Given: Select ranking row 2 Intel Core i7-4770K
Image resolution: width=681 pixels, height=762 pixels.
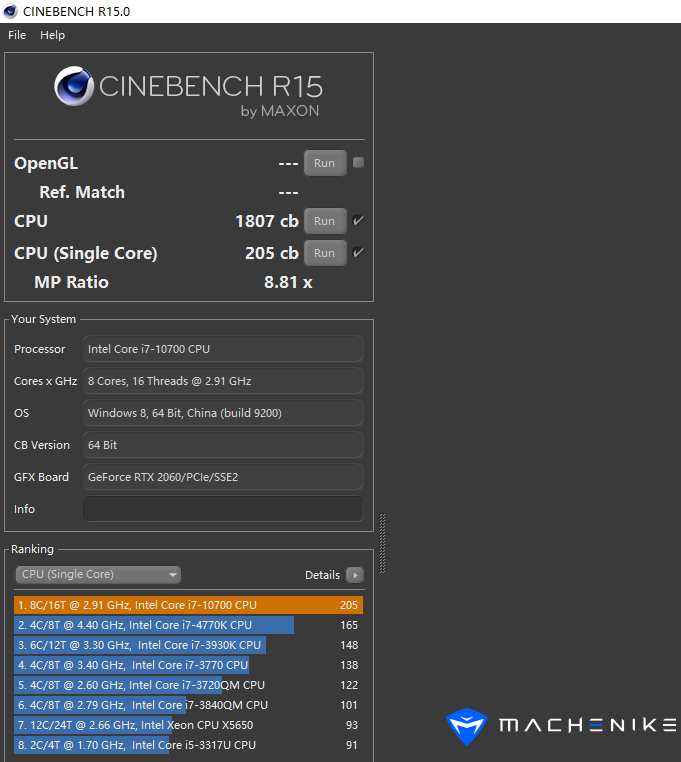Looking at the screenshot, I should [x=188, y=625].
